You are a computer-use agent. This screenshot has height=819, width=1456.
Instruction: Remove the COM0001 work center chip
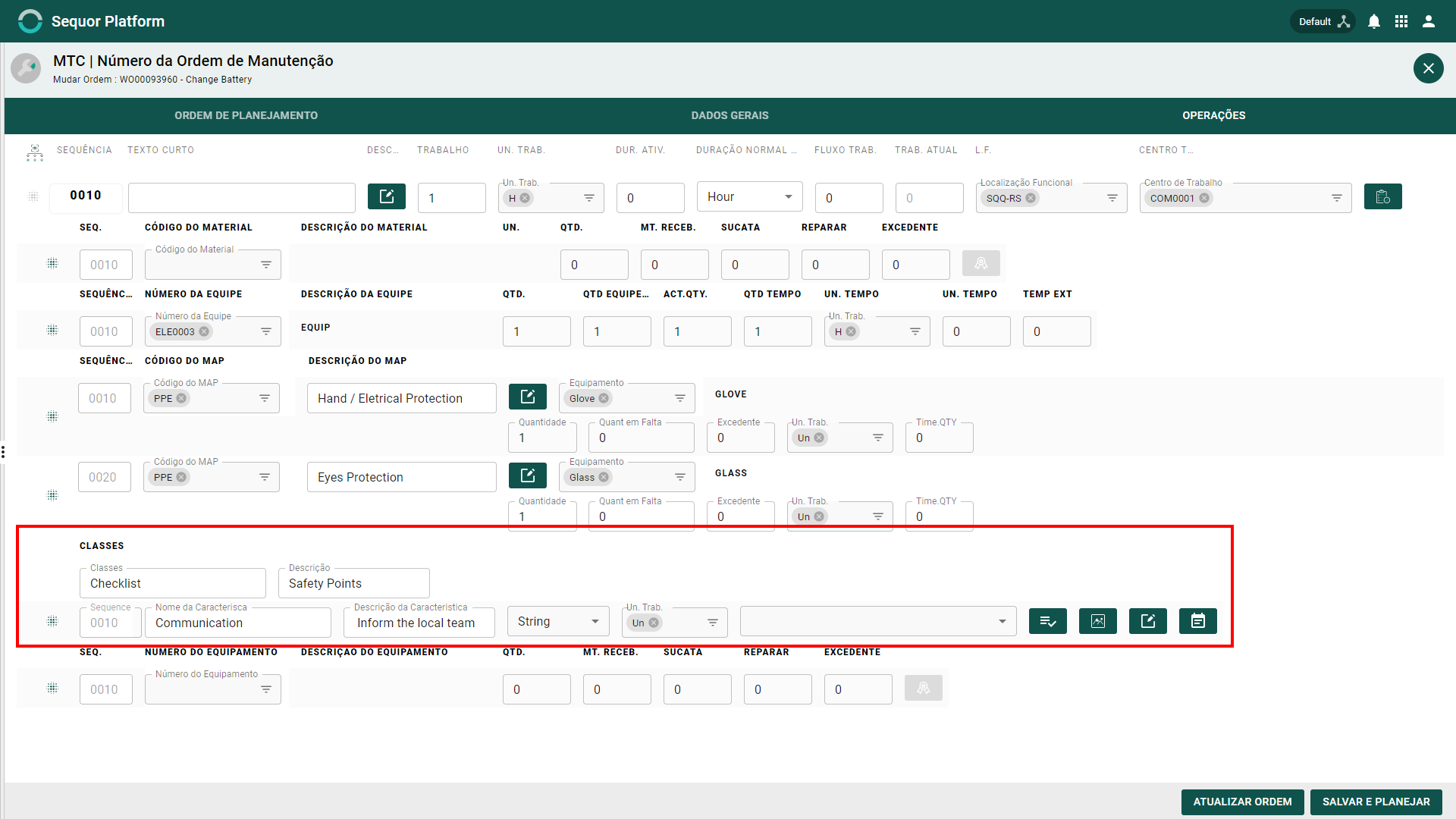[1204, 198]
